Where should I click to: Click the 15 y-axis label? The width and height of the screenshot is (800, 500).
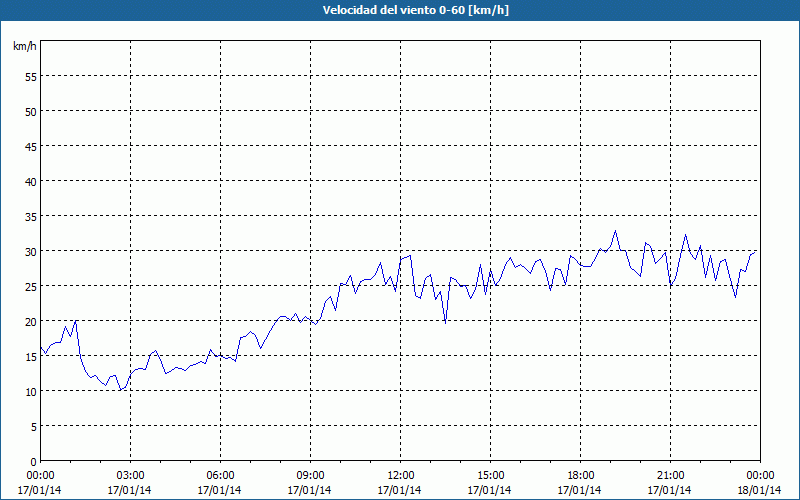31,356
